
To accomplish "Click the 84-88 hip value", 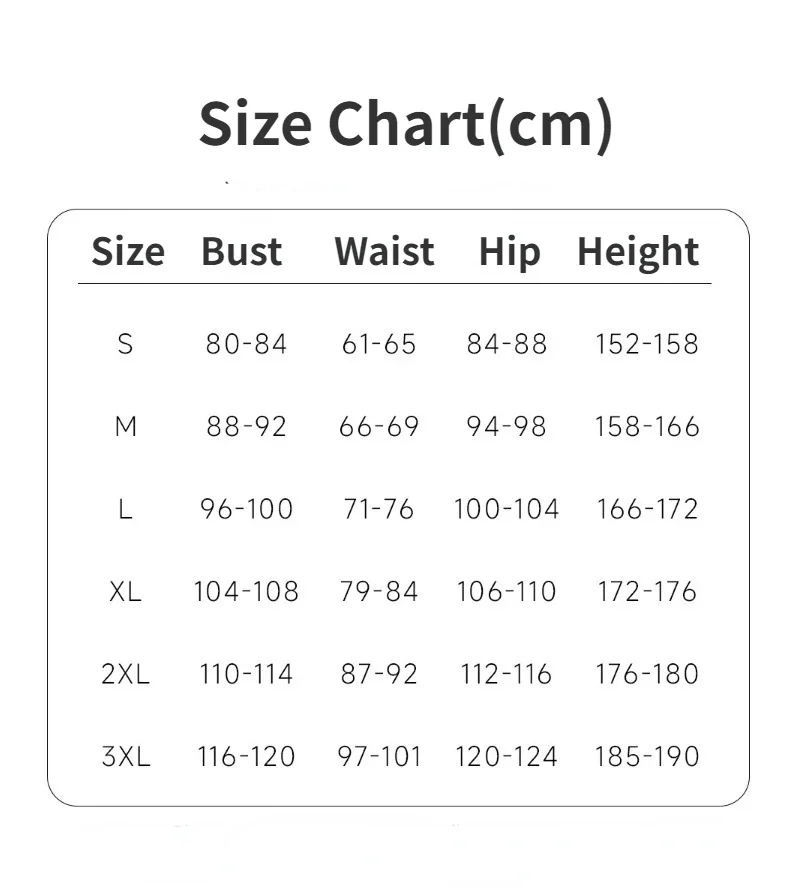I will point(506,344).
